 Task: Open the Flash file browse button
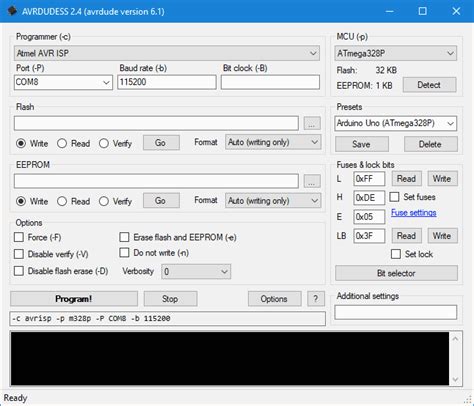[312, 123]
